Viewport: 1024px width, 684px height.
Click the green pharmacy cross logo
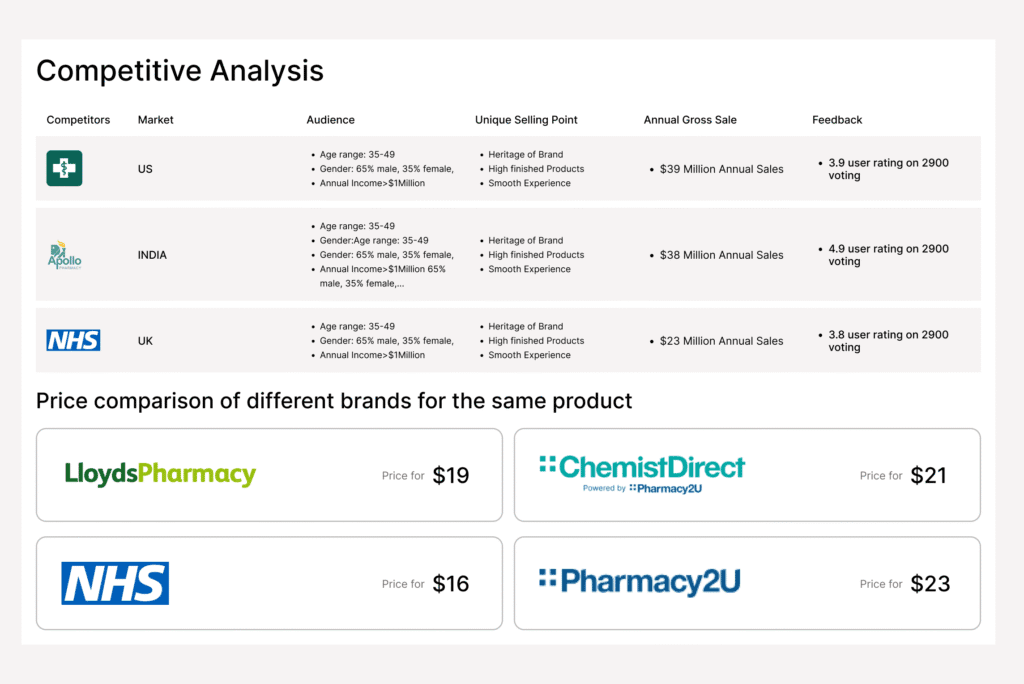[x=64, y=168]
